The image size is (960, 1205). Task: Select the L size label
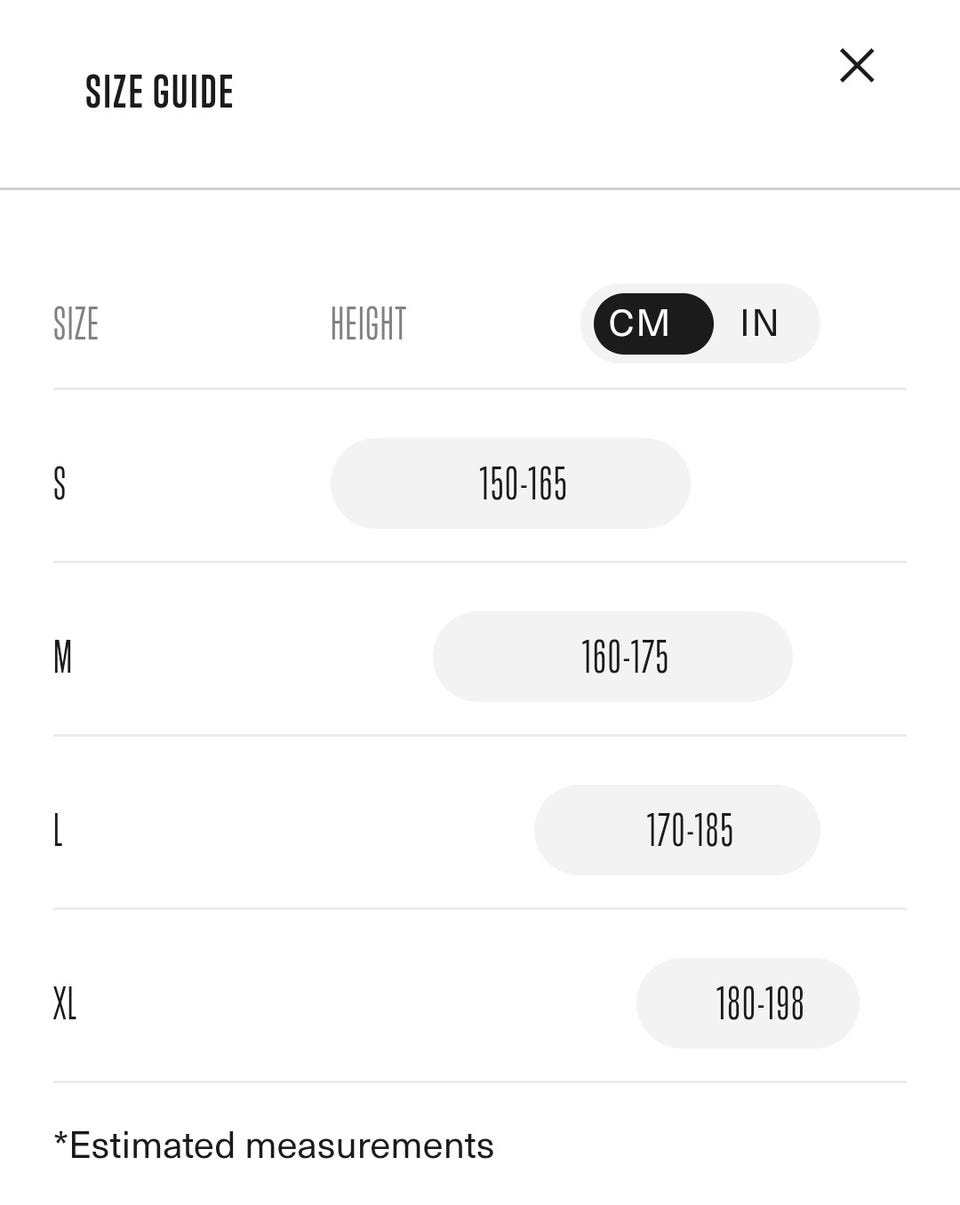pos(58,830)
